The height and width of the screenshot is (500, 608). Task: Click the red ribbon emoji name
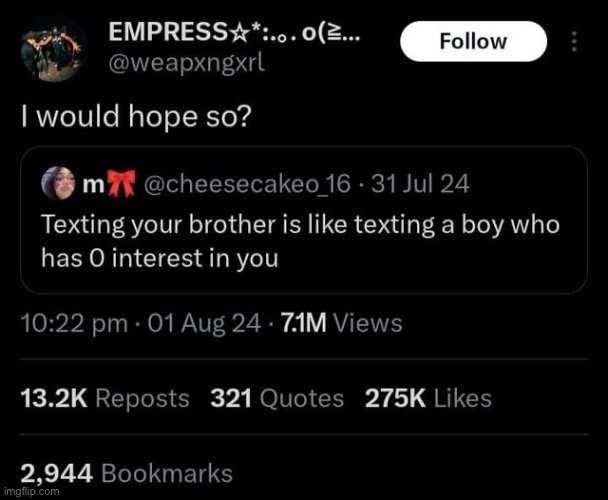click(109, 184)
